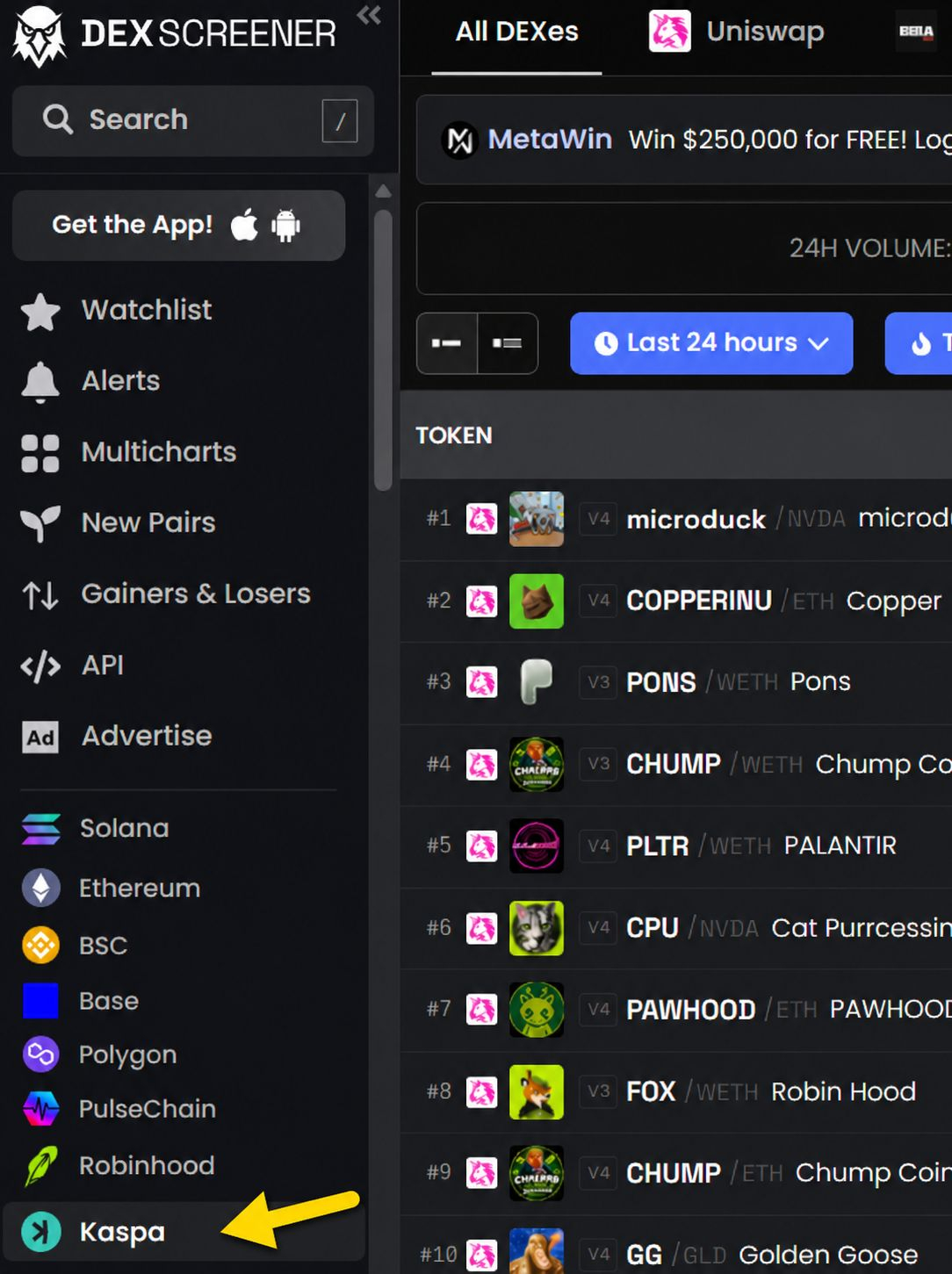This screenshot has height=1274, width=952.
Task: Go to Multicharts page
Action: click(x=159, y=452)
